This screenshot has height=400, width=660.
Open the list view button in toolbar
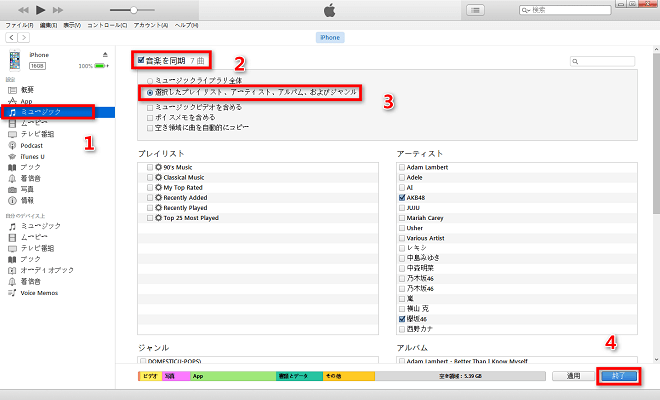pyautogui.click(x=475, y=10)
